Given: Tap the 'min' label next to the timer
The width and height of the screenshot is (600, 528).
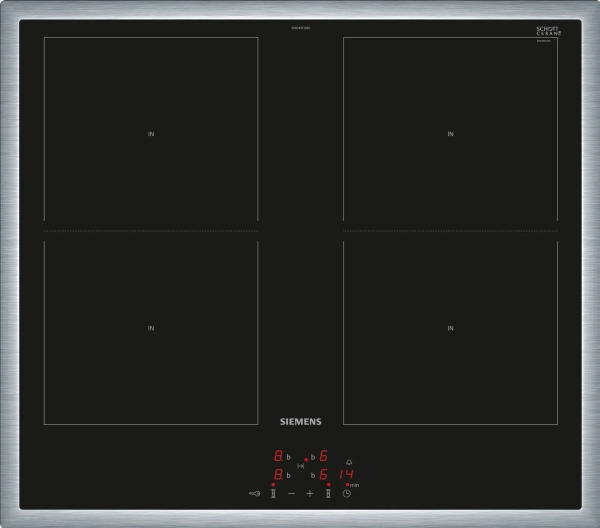Looking at the screenshot, I should (354, 485).
